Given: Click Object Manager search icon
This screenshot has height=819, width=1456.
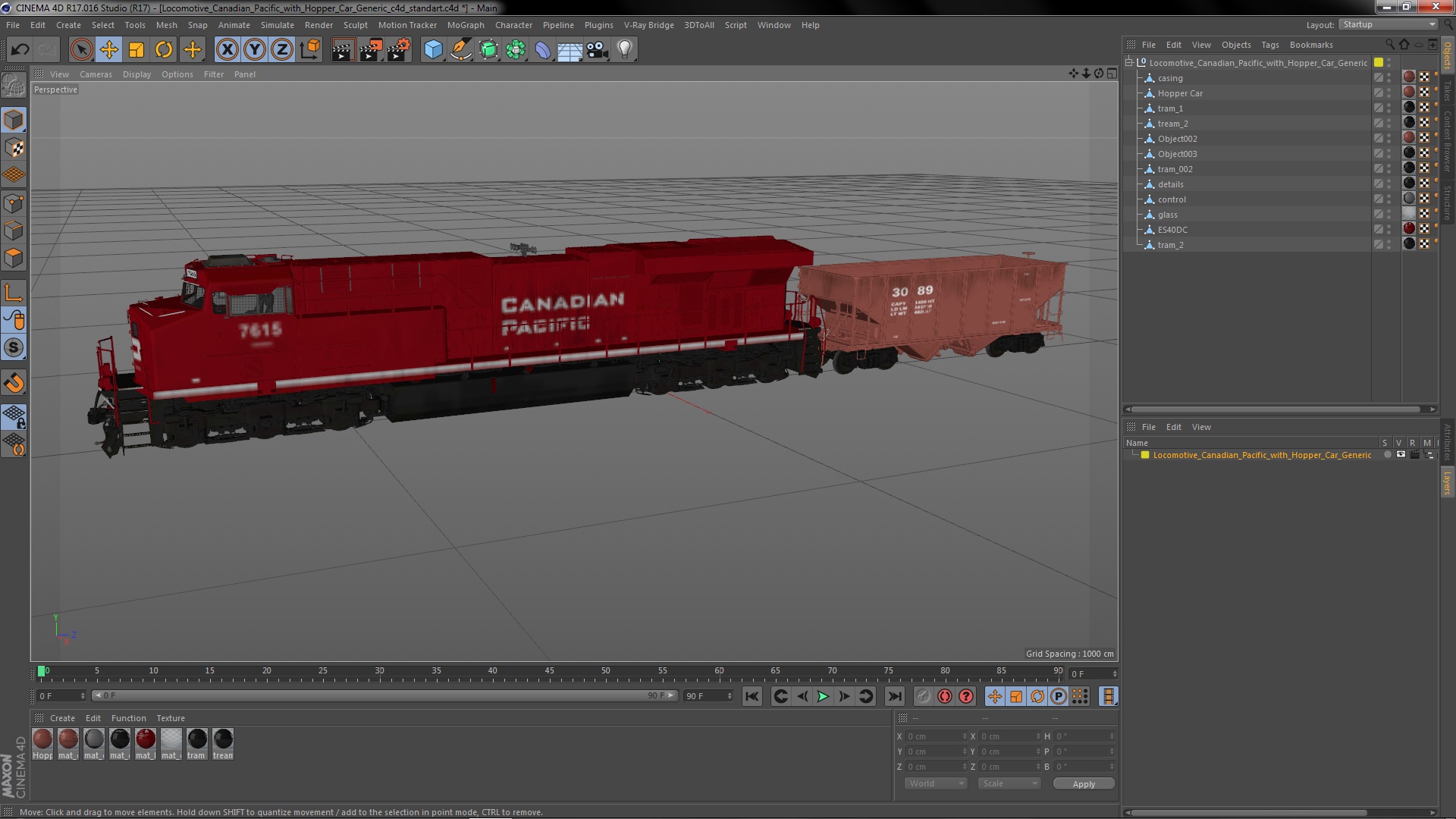Looking at the screenshot, I should coord(1389,45).
